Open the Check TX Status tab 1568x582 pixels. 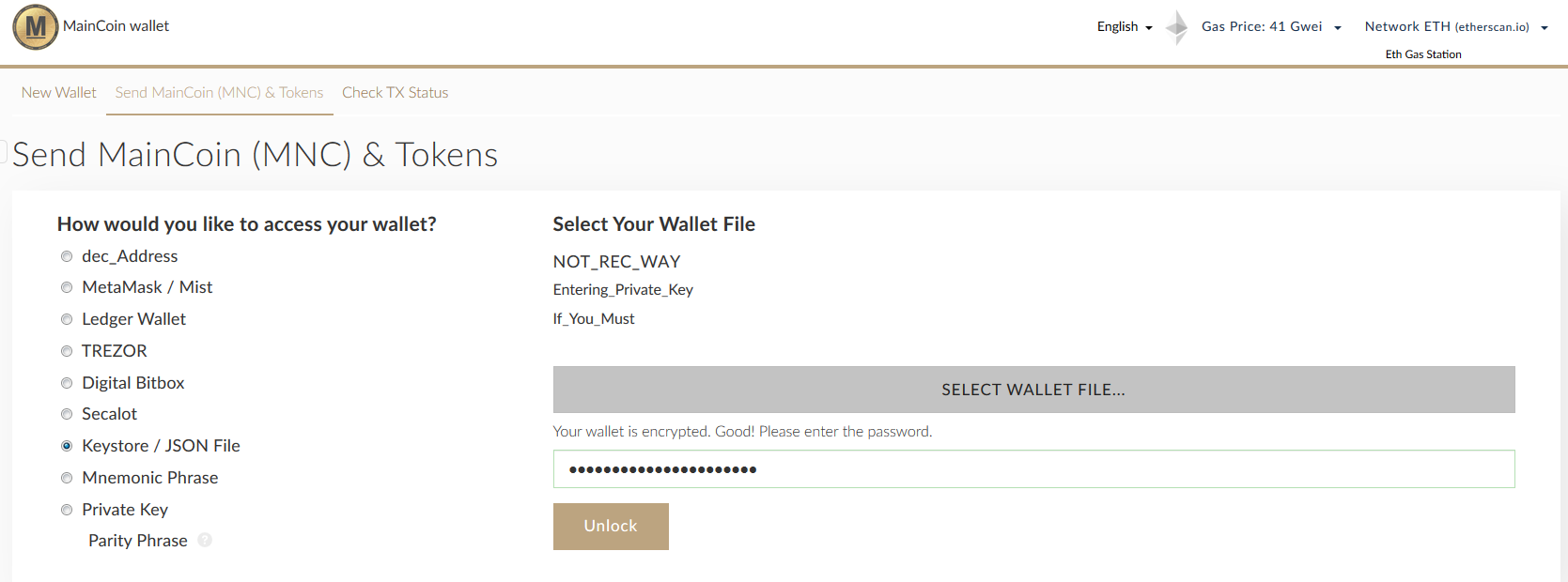[x=395, y=92]
